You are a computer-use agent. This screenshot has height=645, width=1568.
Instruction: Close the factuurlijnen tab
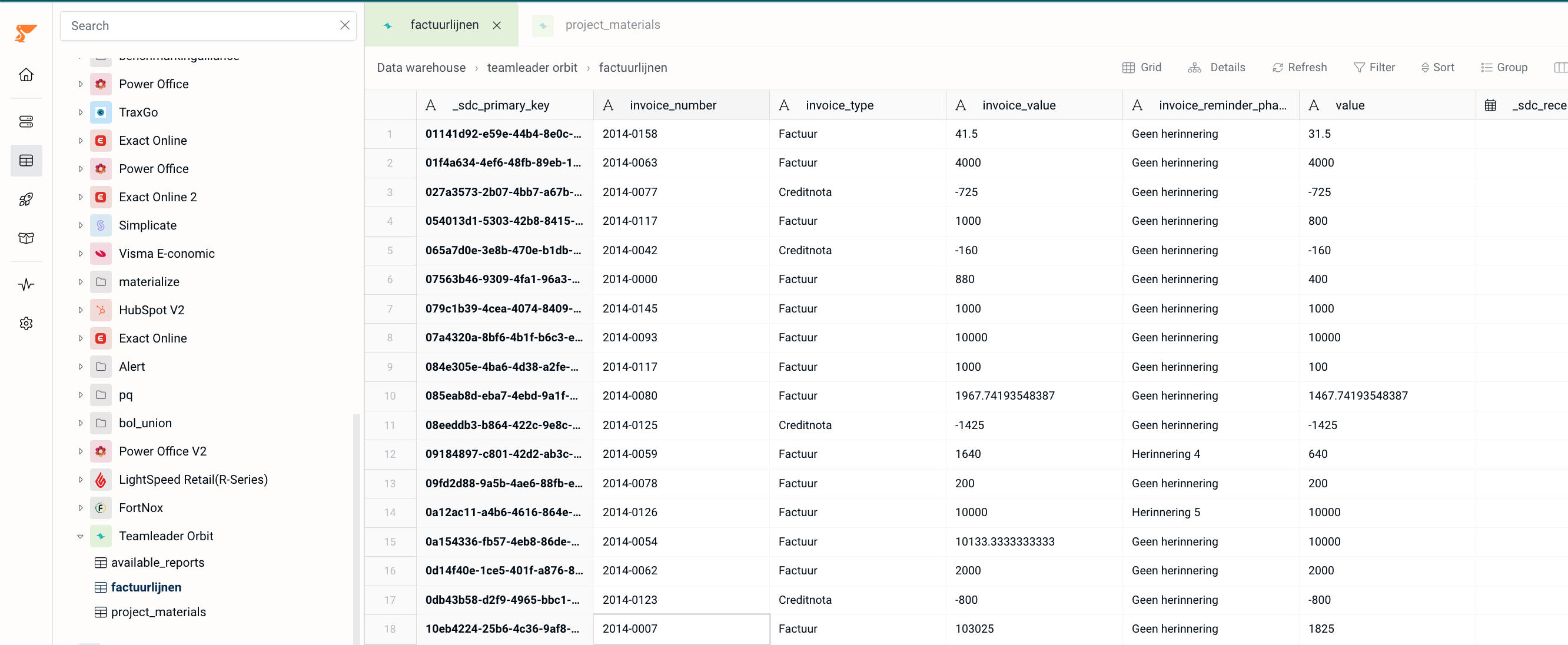pyautogui.click(x=497, y=25)
